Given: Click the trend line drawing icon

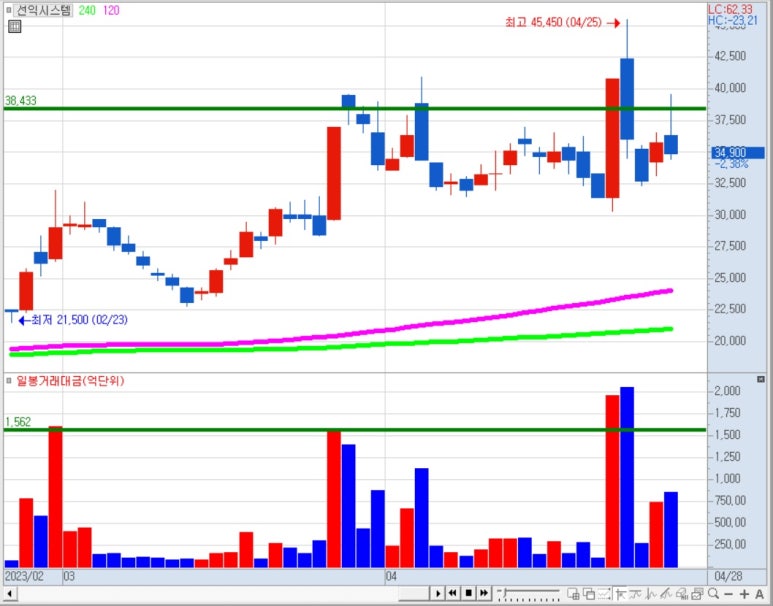Looking at the screenshot, I should (635, 594).
